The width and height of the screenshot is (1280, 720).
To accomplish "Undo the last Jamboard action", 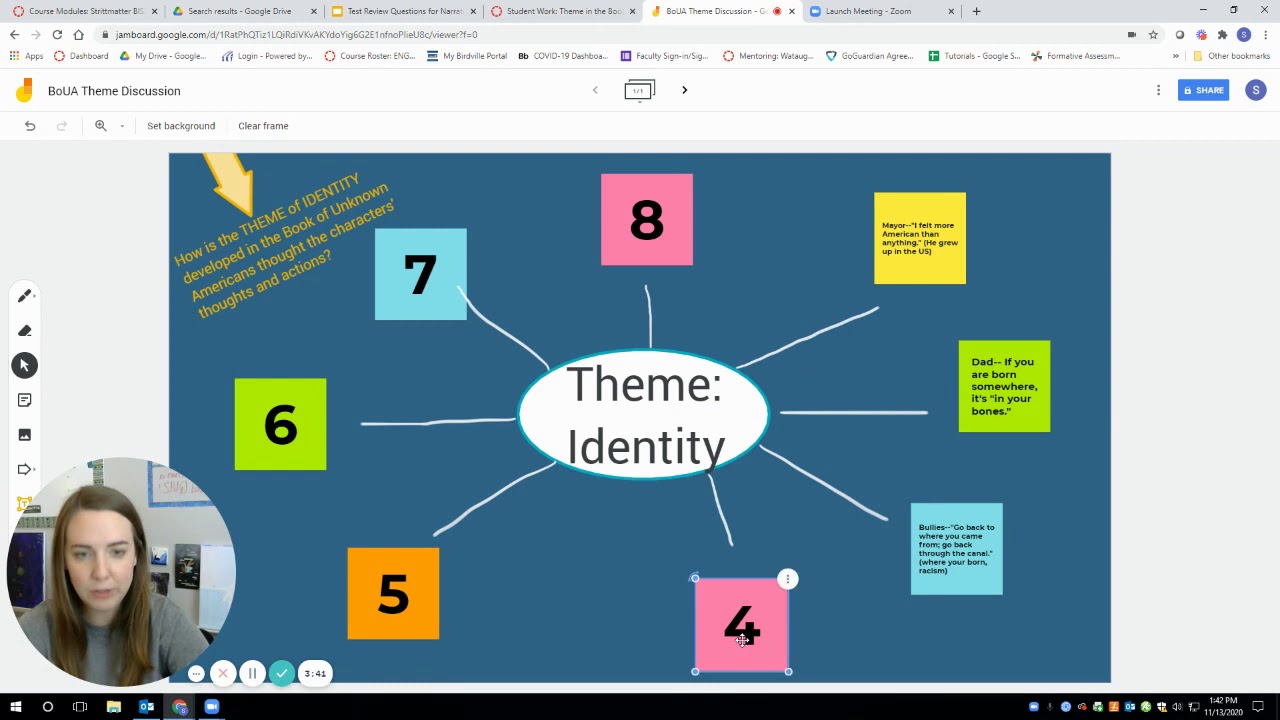I will [x=30, y=126].
